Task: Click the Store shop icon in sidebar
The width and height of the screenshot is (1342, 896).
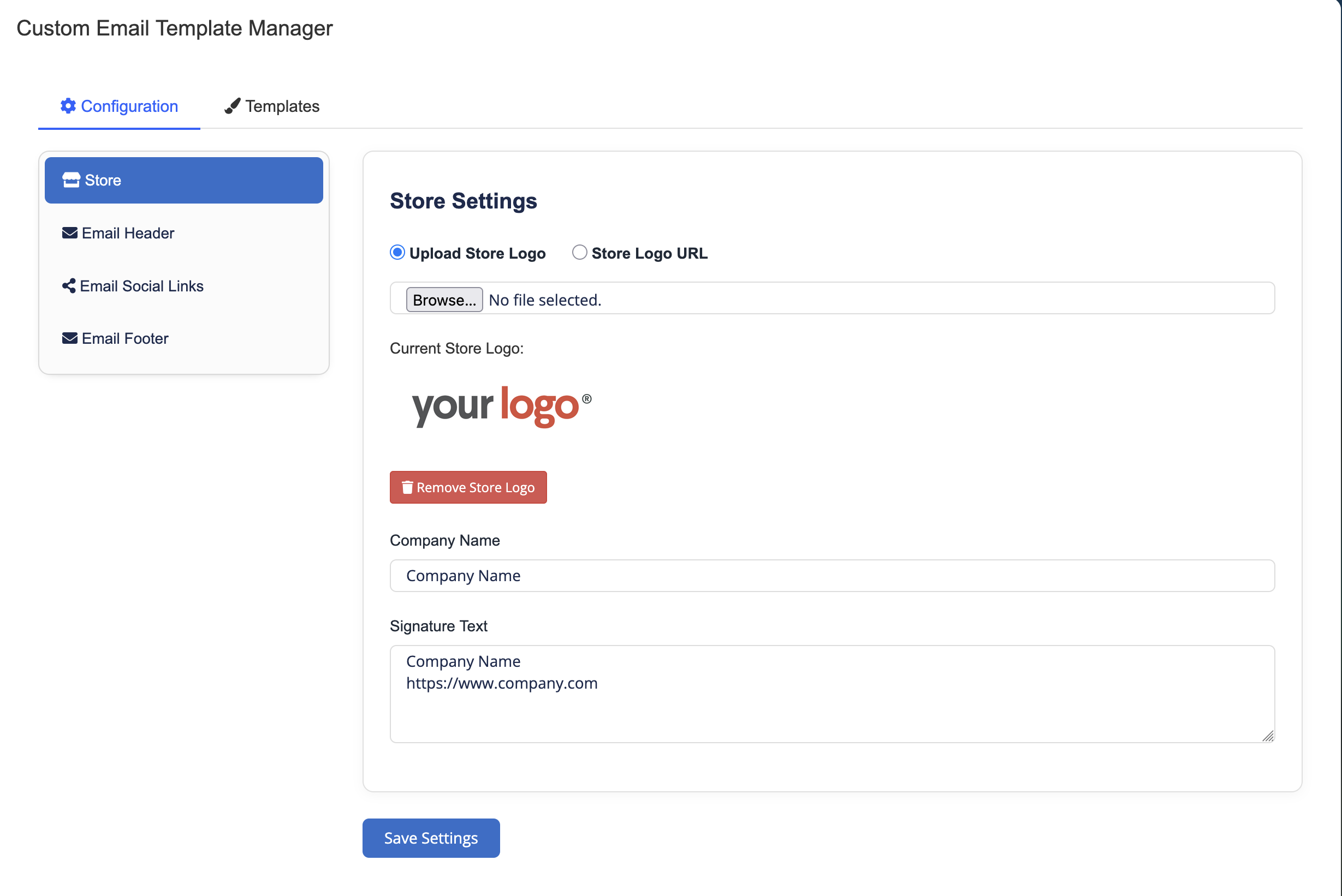Action: click(71, 180)
